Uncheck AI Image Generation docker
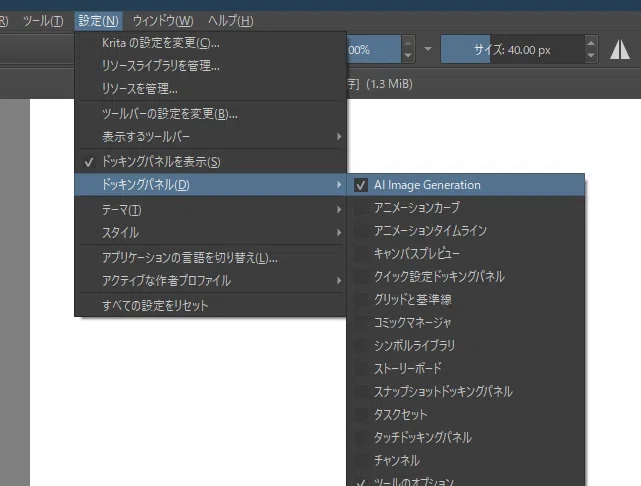 (x=466, y=185)
